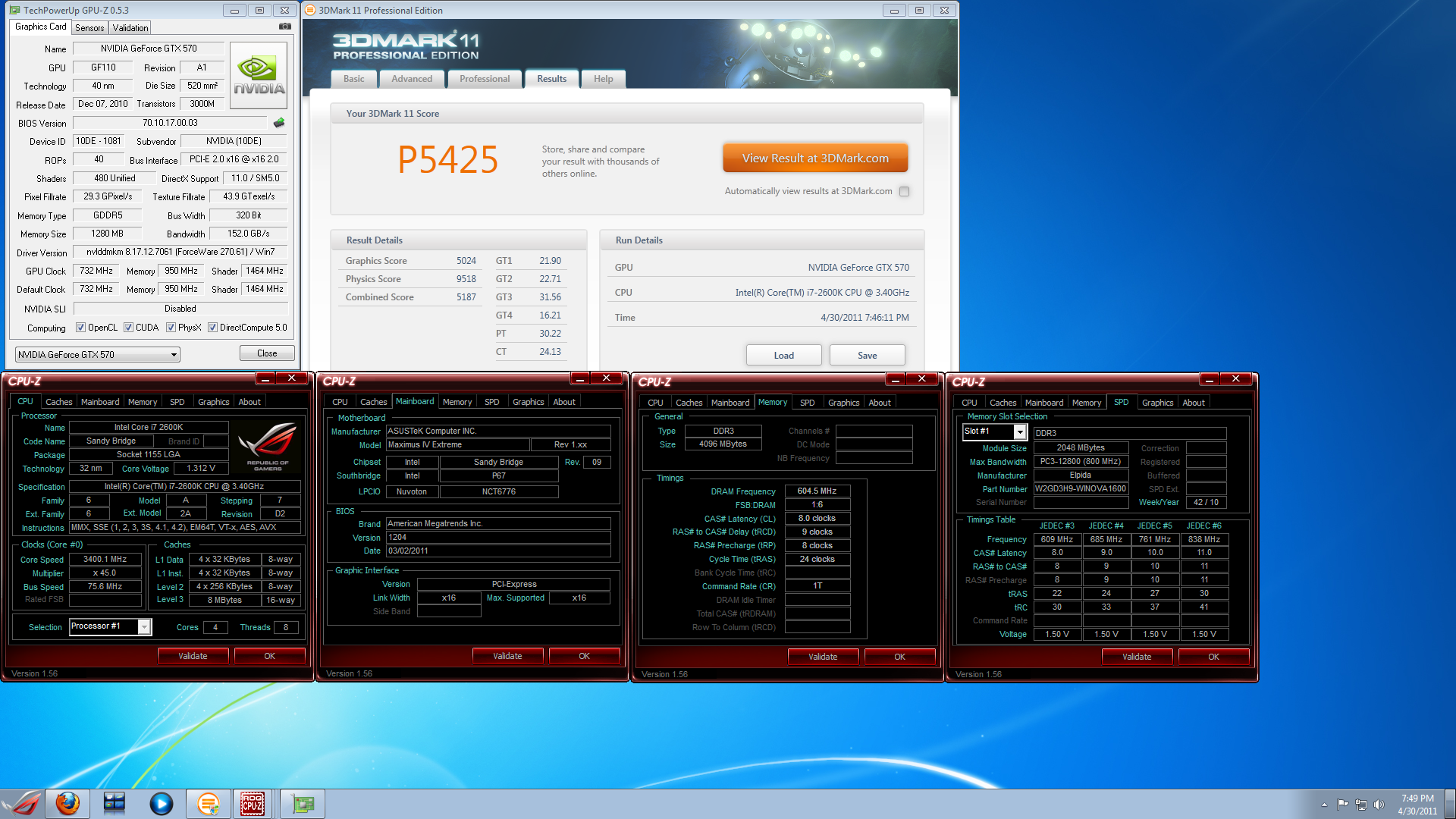
Task: Click the volume speaker tray icon
Action: tap(1379, 805)
